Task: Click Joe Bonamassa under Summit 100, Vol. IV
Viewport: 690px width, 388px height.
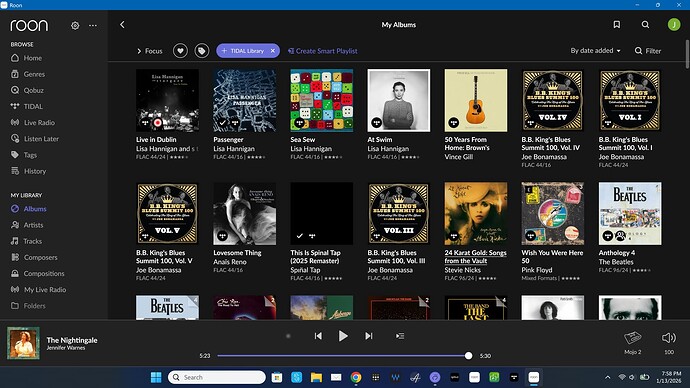Action: 544,157
